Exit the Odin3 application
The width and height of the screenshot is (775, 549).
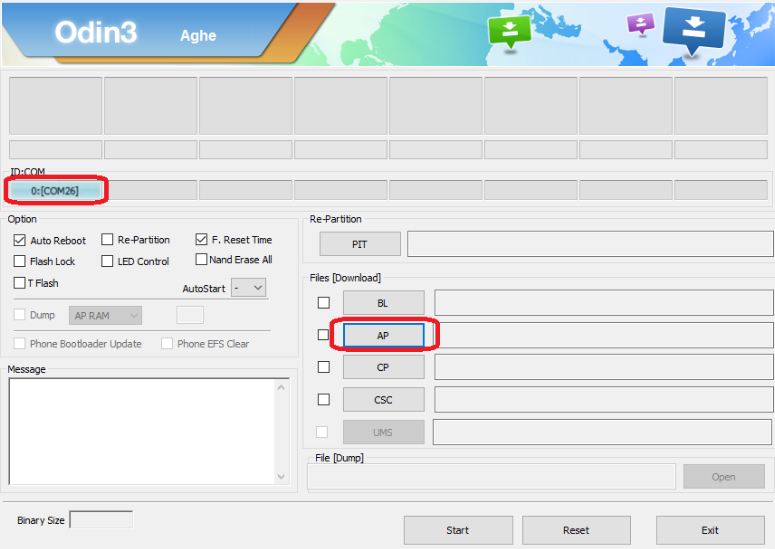pyautogui.click(x=710, y=530)
